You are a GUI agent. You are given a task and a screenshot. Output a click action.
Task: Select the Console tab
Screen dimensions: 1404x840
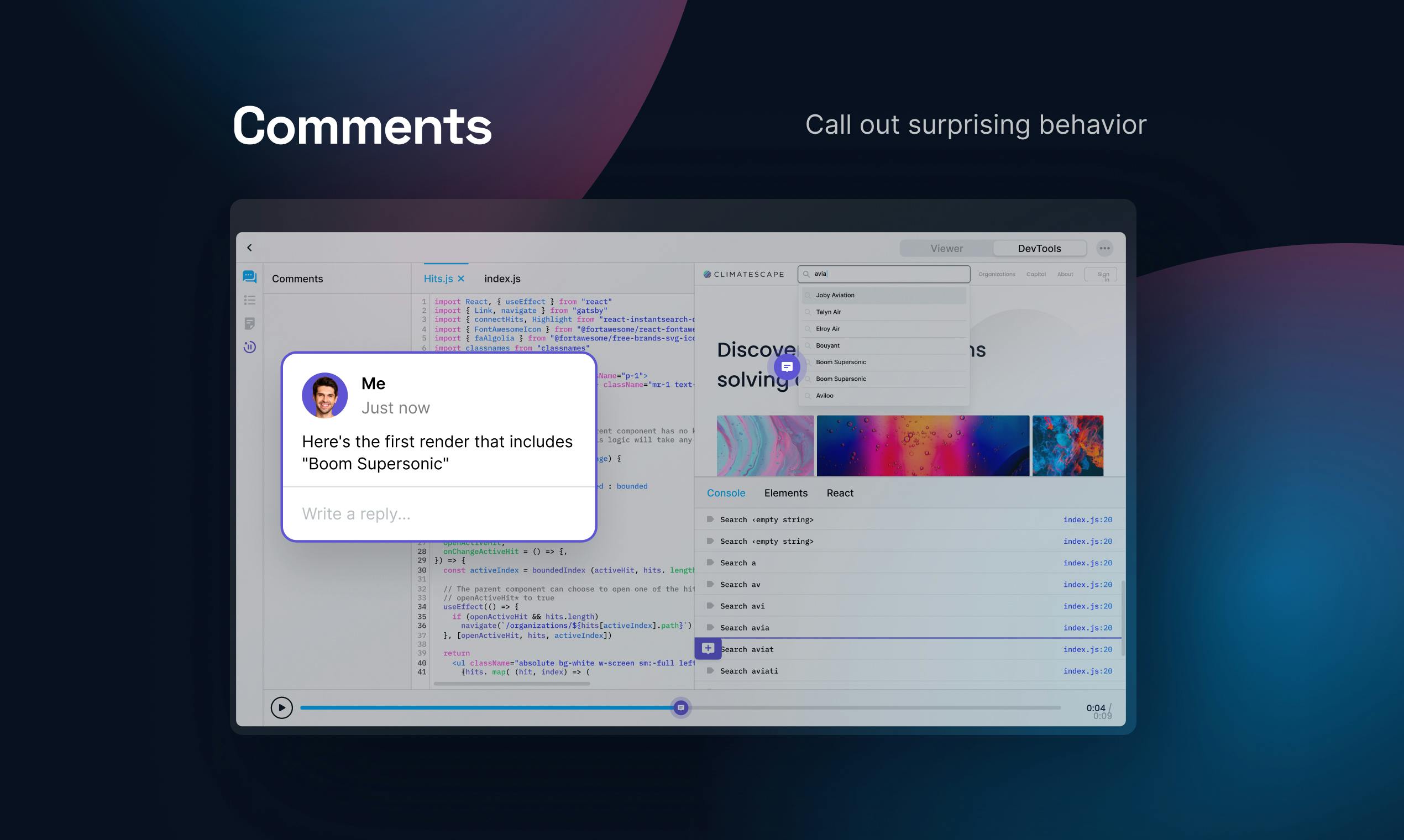pos(726,493)
